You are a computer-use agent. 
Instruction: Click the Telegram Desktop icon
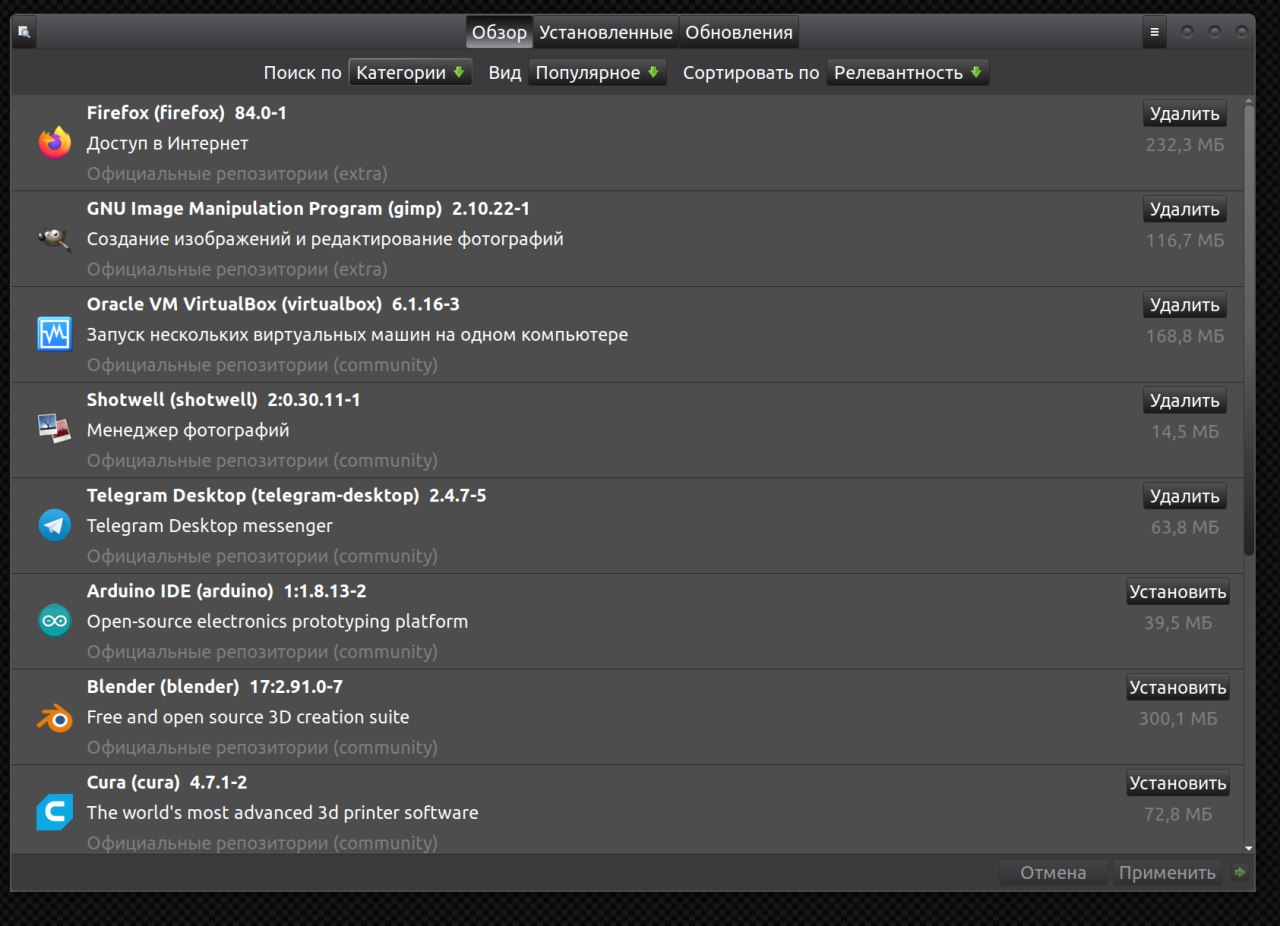click(54, 525)
